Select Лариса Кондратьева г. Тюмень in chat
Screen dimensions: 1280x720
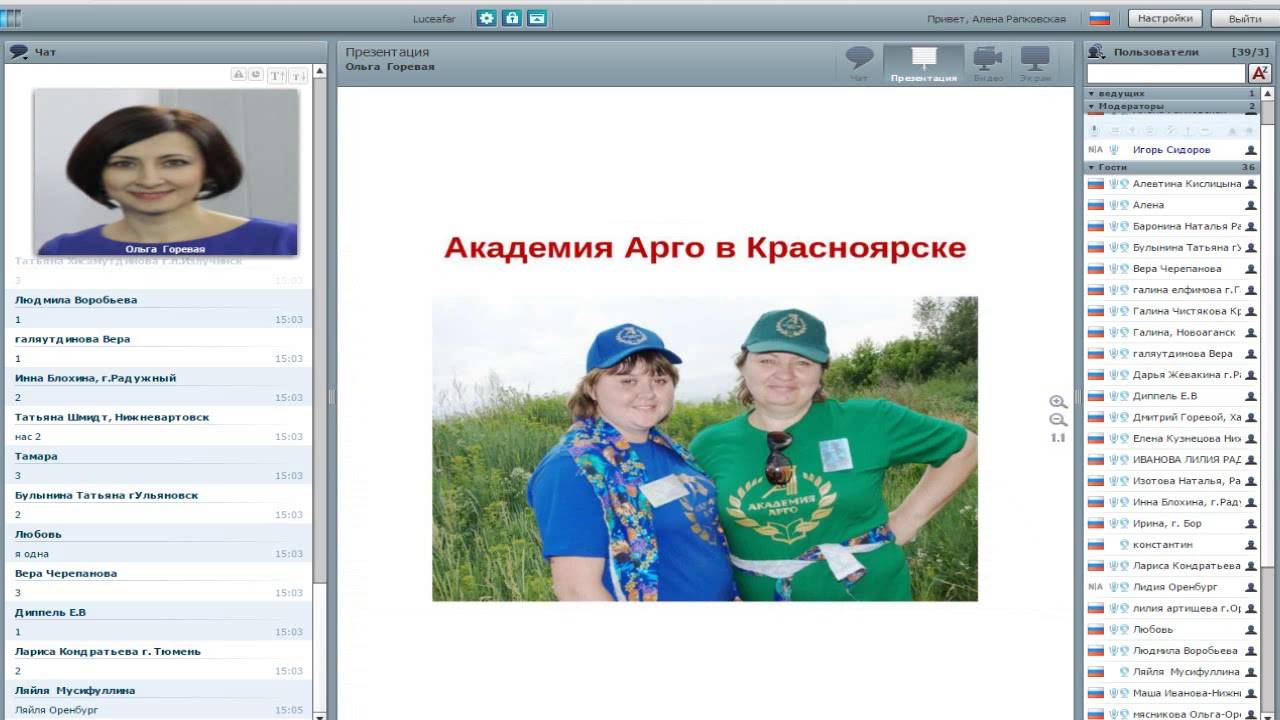158,660
